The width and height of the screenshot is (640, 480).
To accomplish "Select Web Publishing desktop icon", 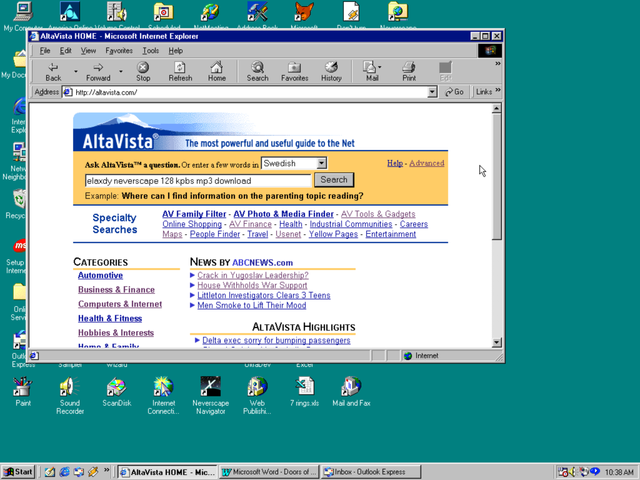I will pos(257,395).
